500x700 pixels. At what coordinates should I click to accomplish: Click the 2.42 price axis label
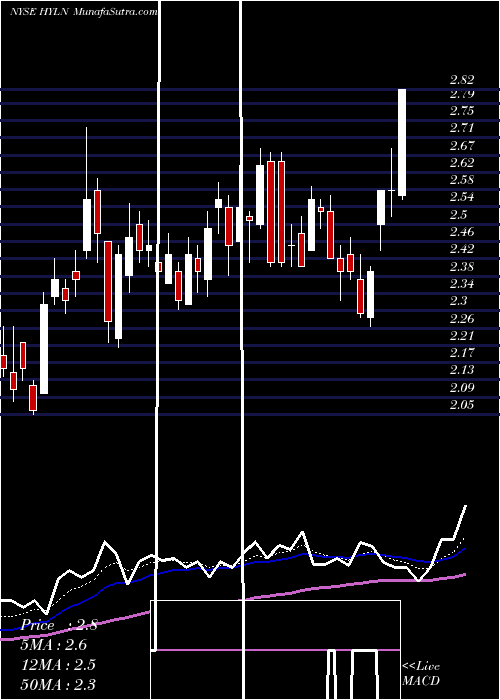[x=462, y=250]
